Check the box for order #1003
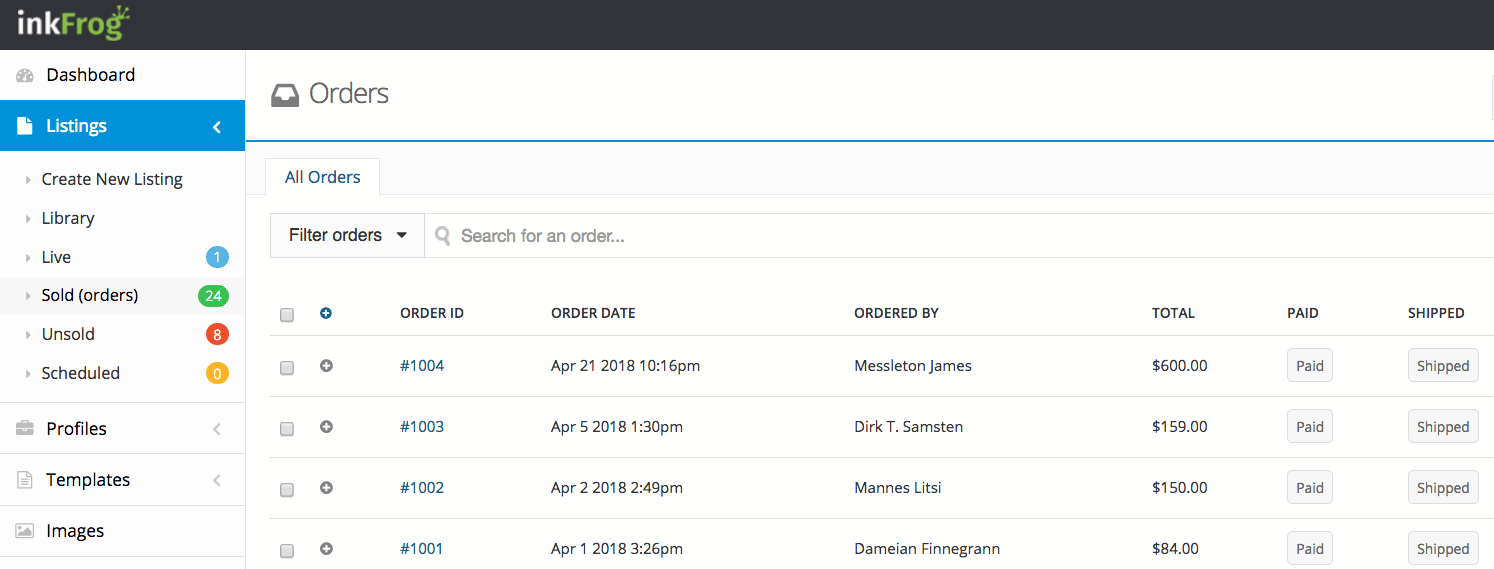The image size is (1494, 569). (287, 429)
